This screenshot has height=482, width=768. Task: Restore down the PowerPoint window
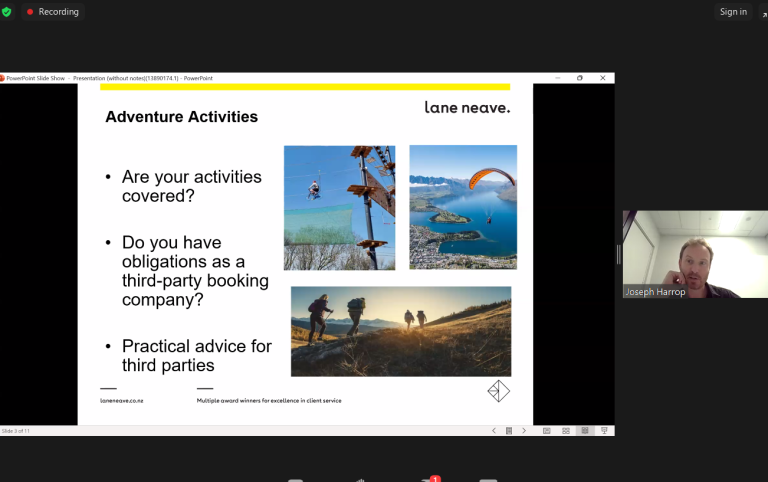[x=580, y=78]
